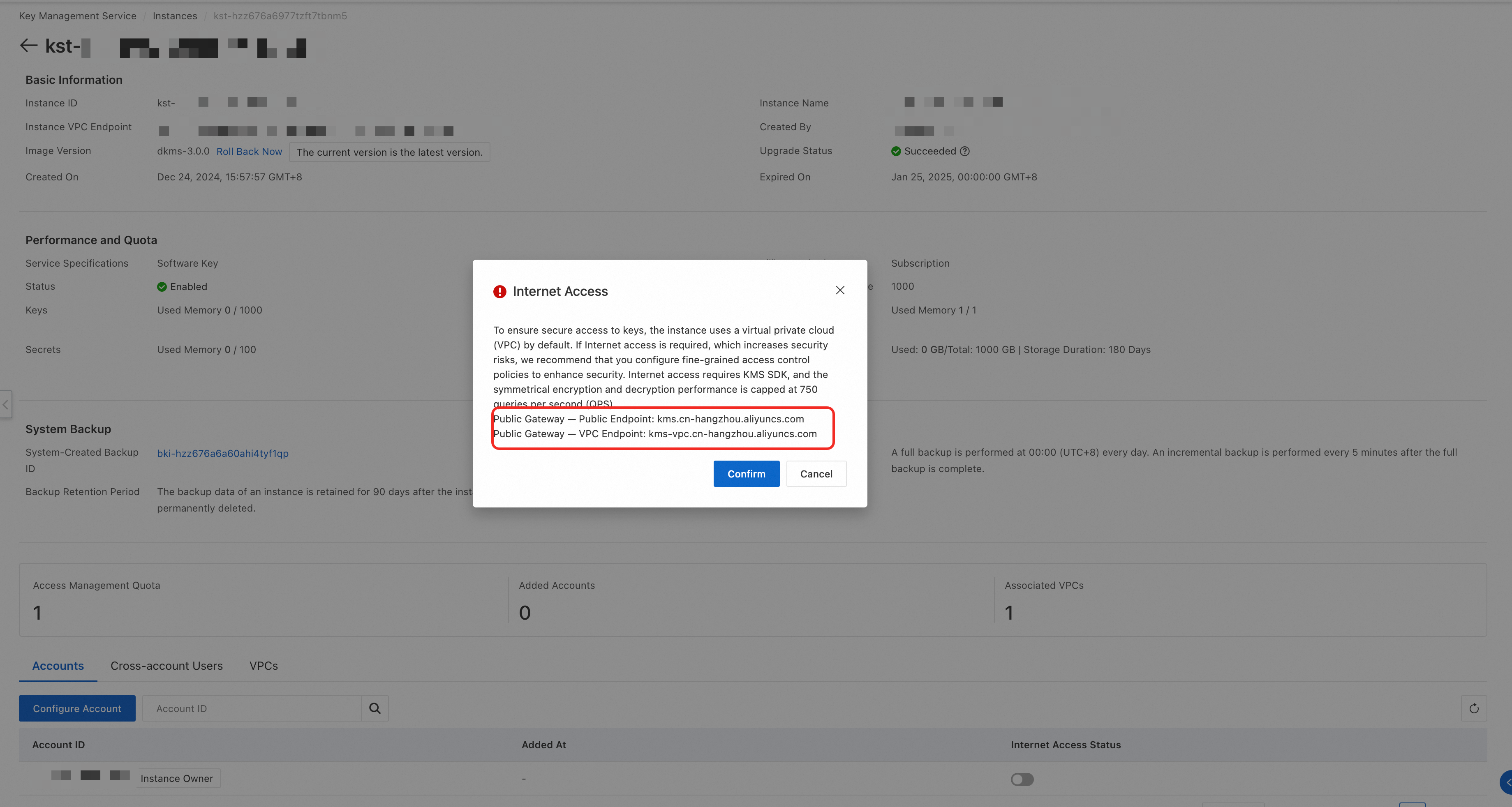Click the refresh icon above accounts table

[1473, 708]
